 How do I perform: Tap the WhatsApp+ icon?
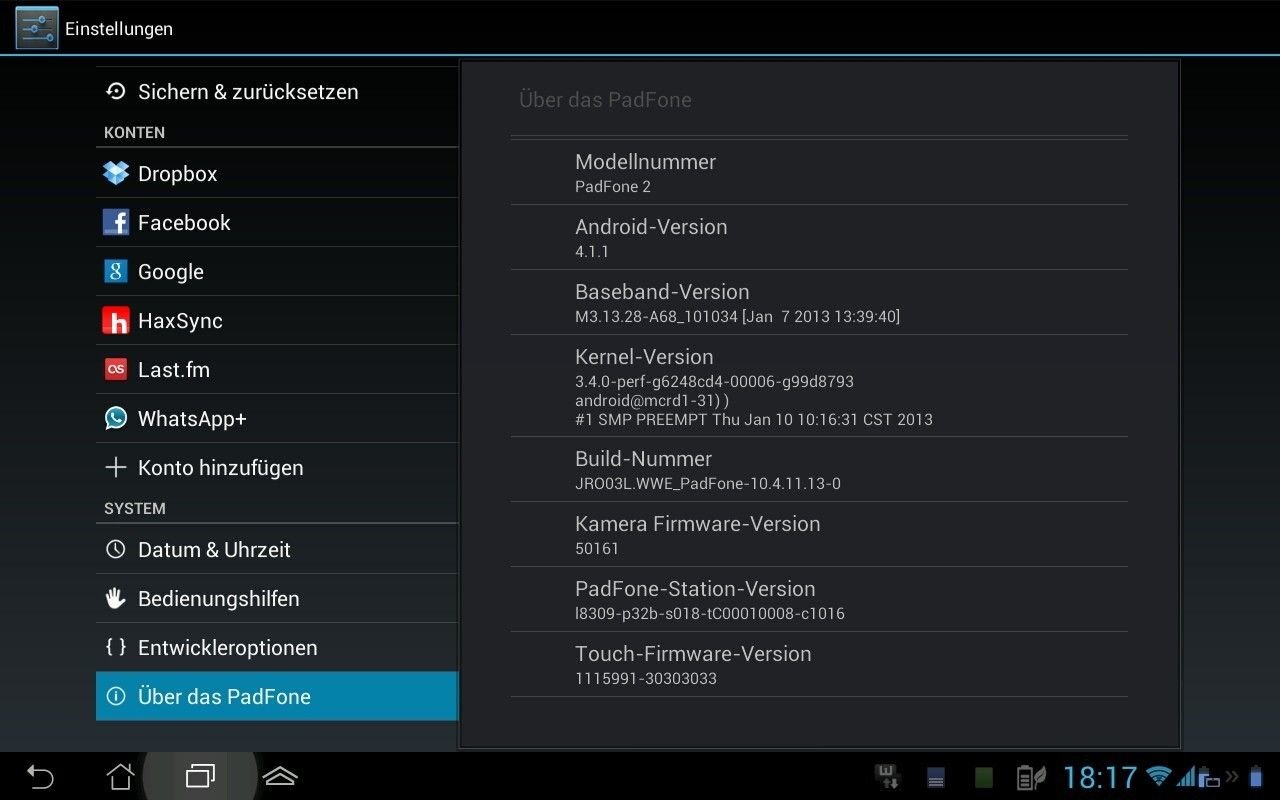[x=116, y=418]
